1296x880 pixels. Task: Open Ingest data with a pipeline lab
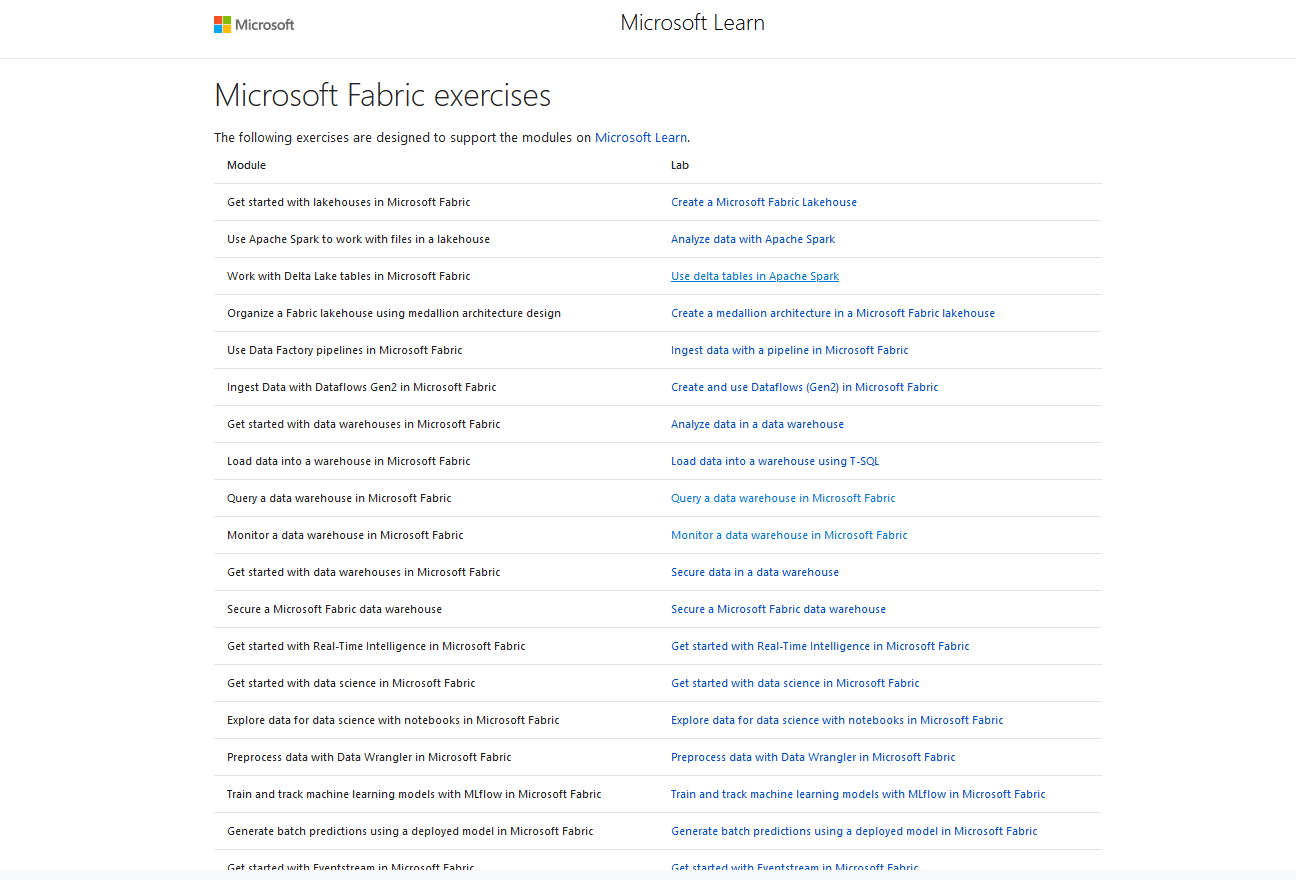tap(790, 350)
